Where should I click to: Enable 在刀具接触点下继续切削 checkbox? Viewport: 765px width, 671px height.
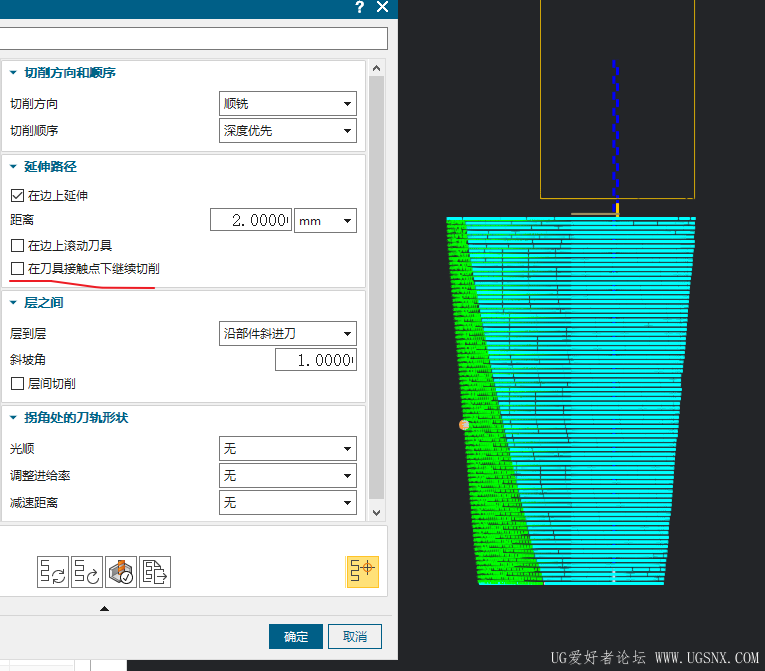[17, 268]
